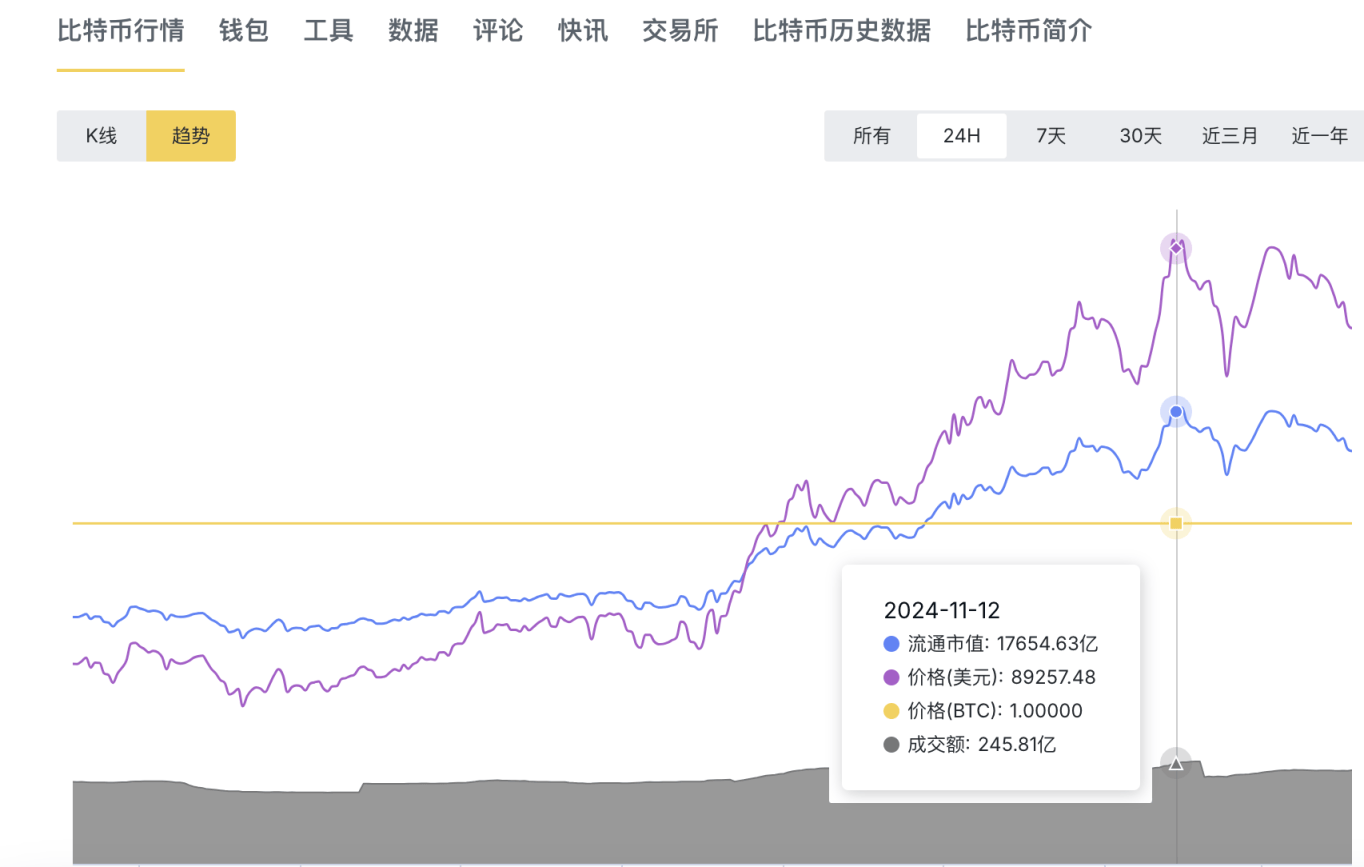The height and width of the screenshot is (867, 1364).
Task: Click the blue 流通市值 legend dot in tooltip
Action: pos(892,644)
